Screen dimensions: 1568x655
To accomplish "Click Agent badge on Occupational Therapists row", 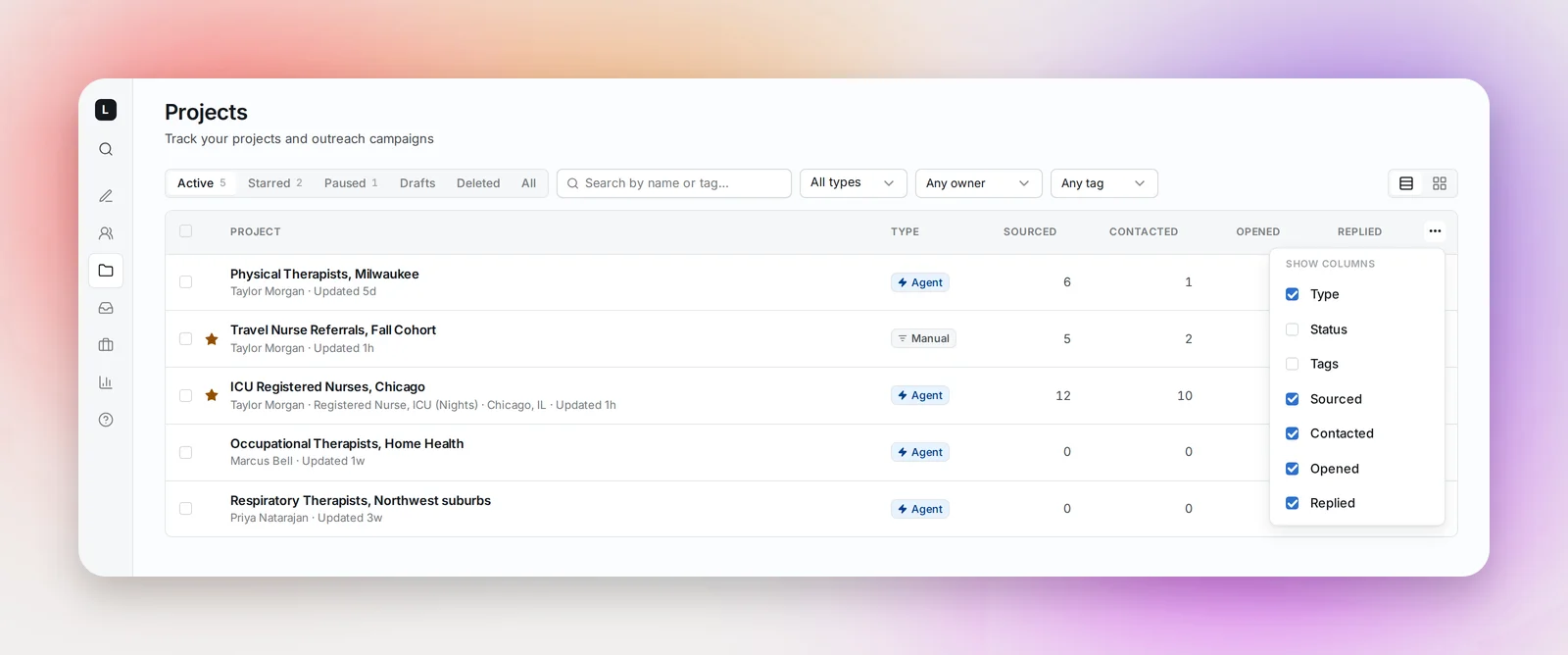I will tap(920, 452).
